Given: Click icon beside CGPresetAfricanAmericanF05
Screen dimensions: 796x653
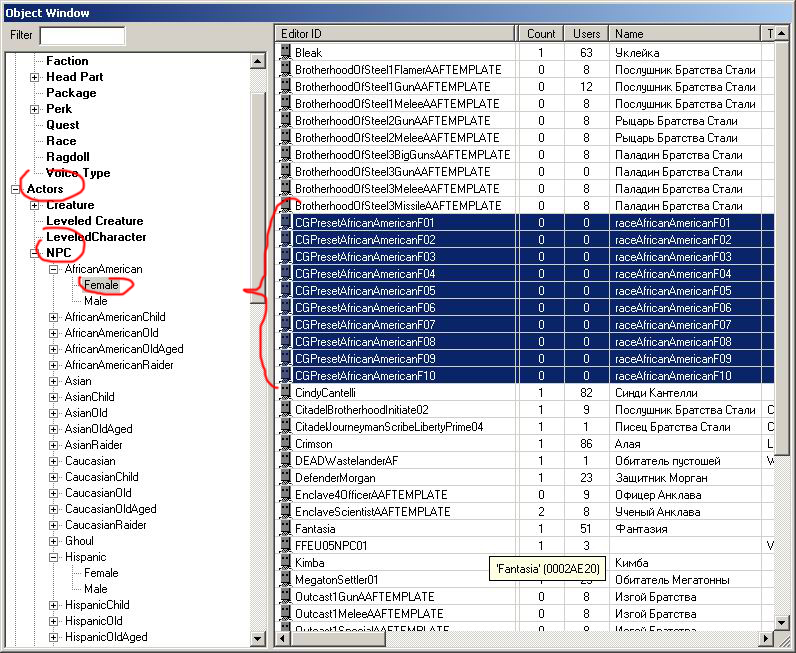Looking at the screenshot, I should (286, 290).
